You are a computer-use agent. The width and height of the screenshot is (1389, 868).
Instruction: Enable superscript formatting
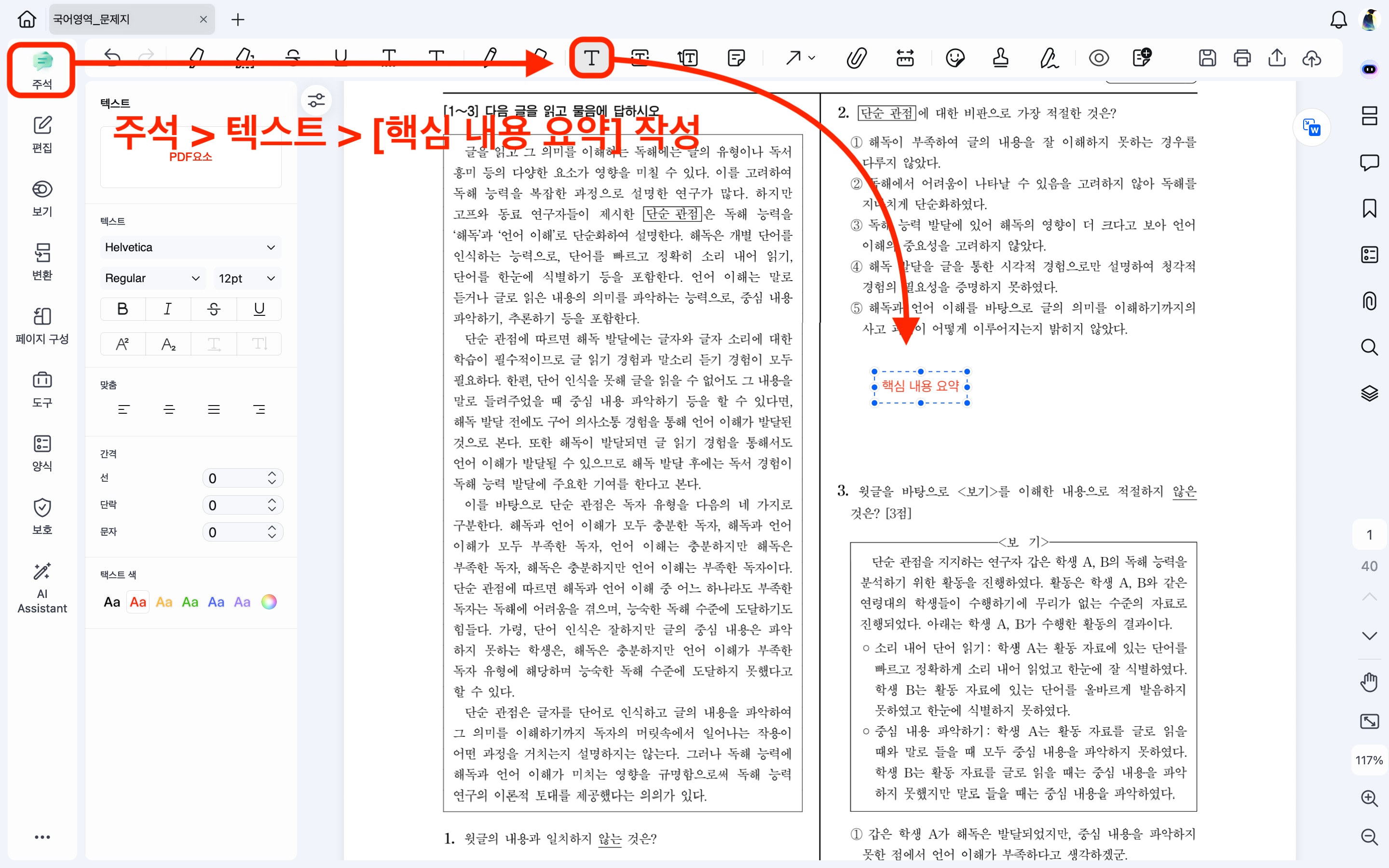[x=122, y=343]
